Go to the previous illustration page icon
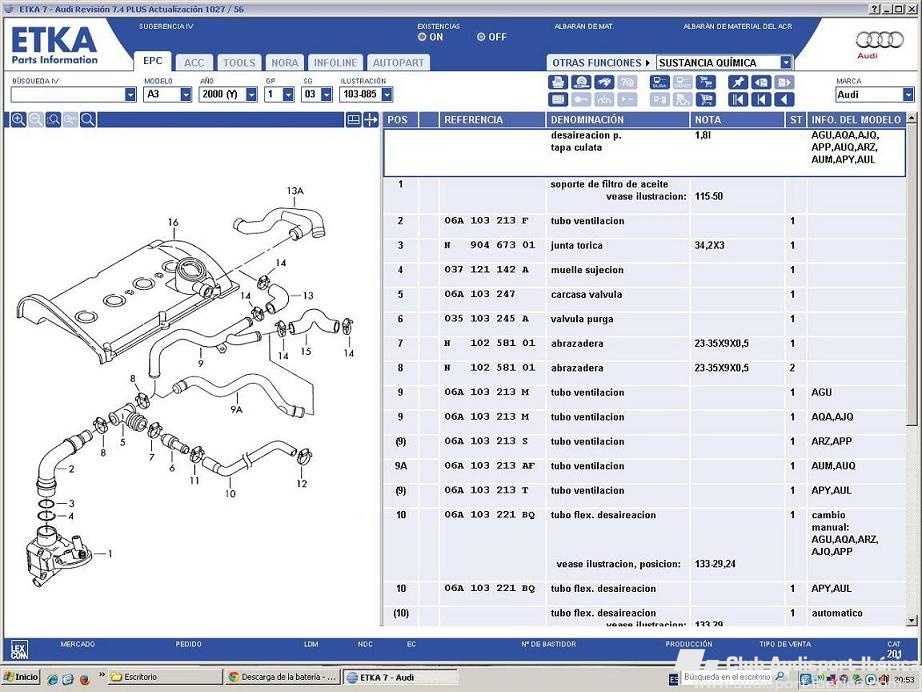The width and height of the screenshot is (922, 692). 761,82
